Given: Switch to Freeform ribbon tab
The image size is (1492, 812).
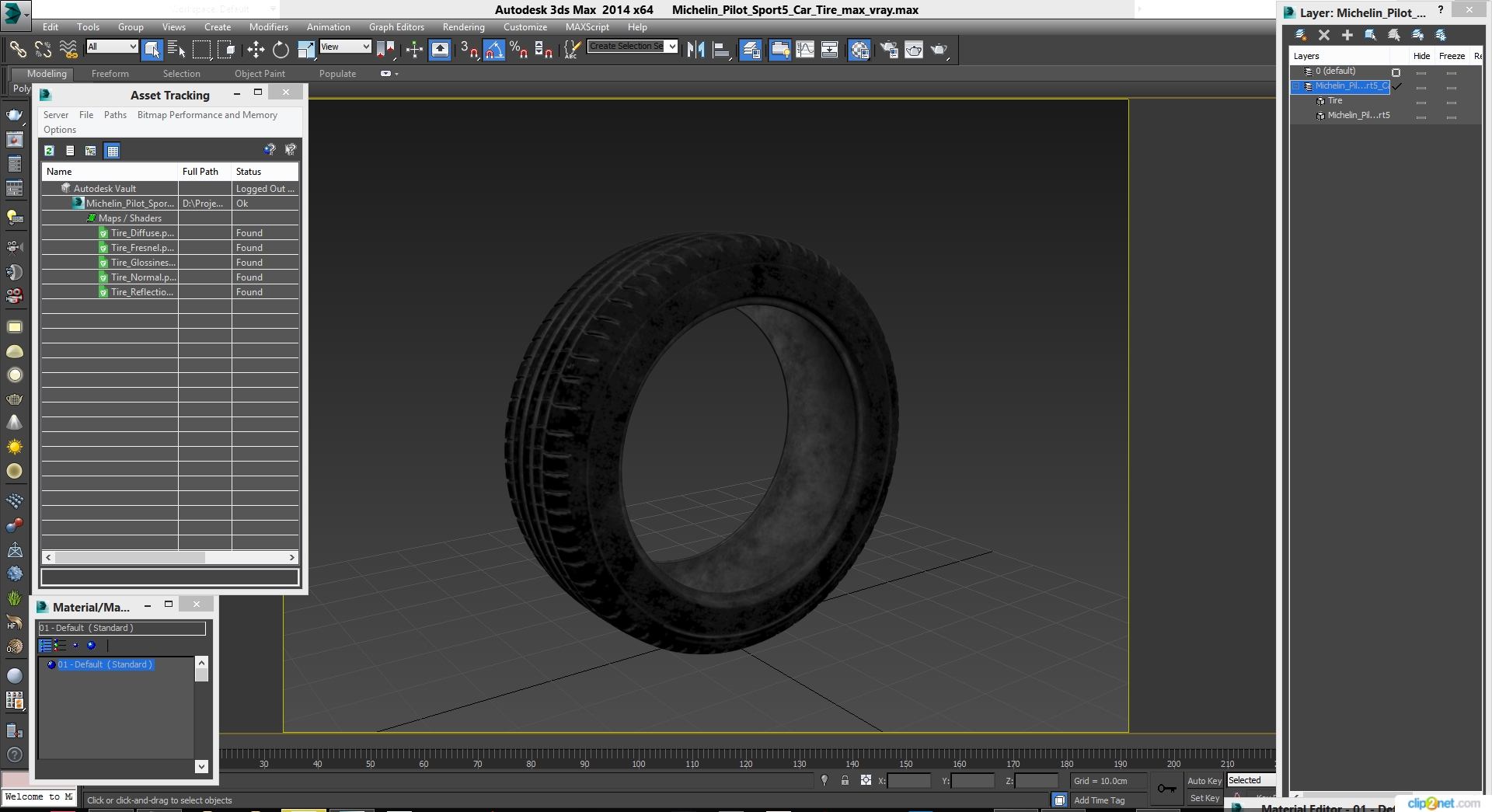Looking at the screenshot, I should (110, 74).
